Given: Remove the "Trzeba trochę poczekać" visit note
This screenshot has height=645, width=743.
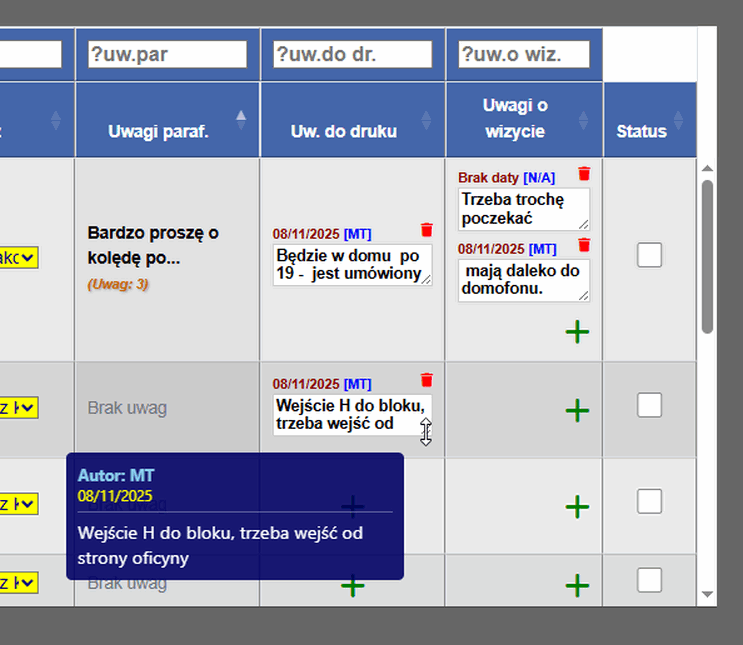Looking at the screenshot, I should pos(584,174).
